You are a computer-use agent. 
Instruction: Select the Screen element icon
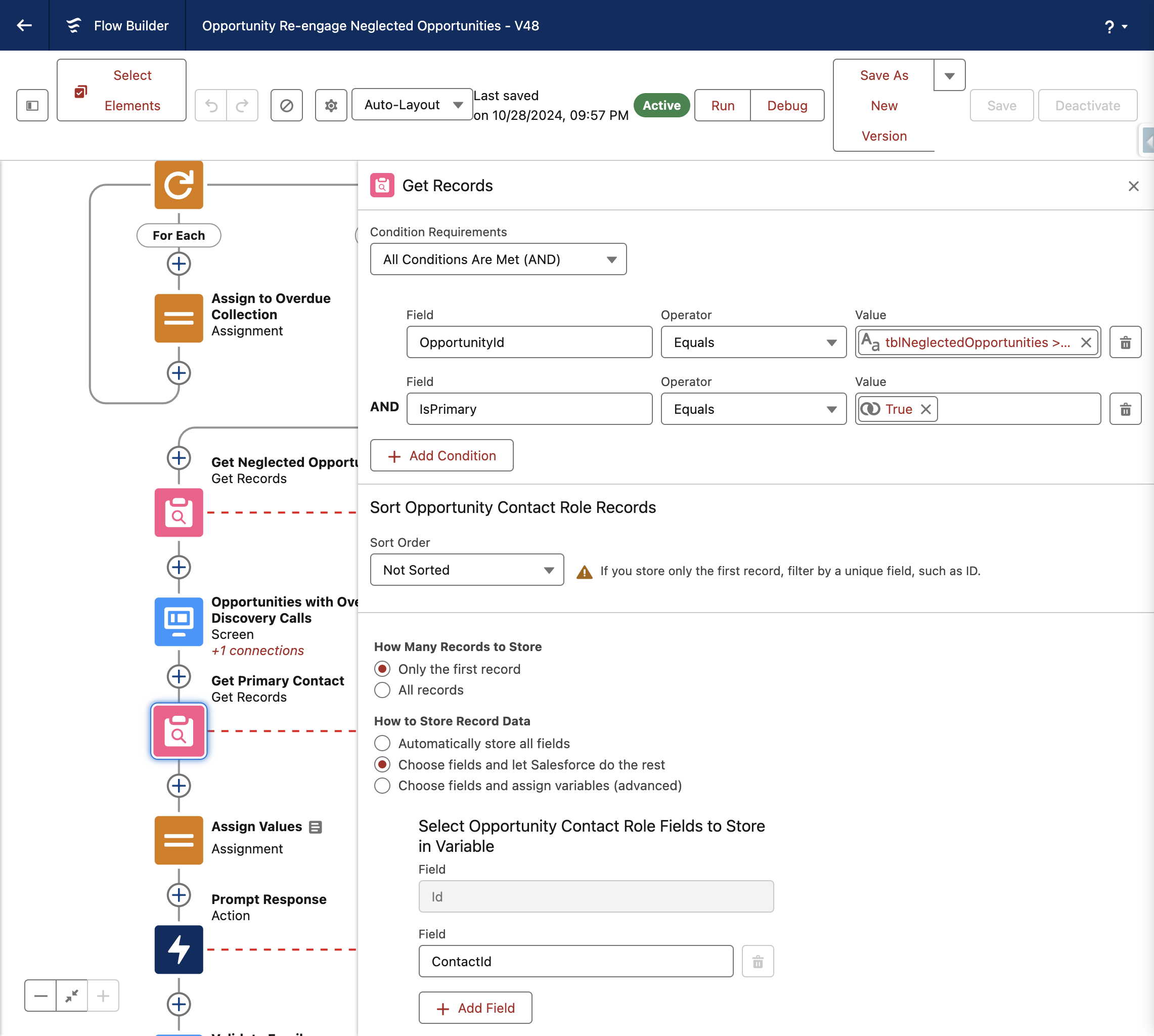point(179,622)
